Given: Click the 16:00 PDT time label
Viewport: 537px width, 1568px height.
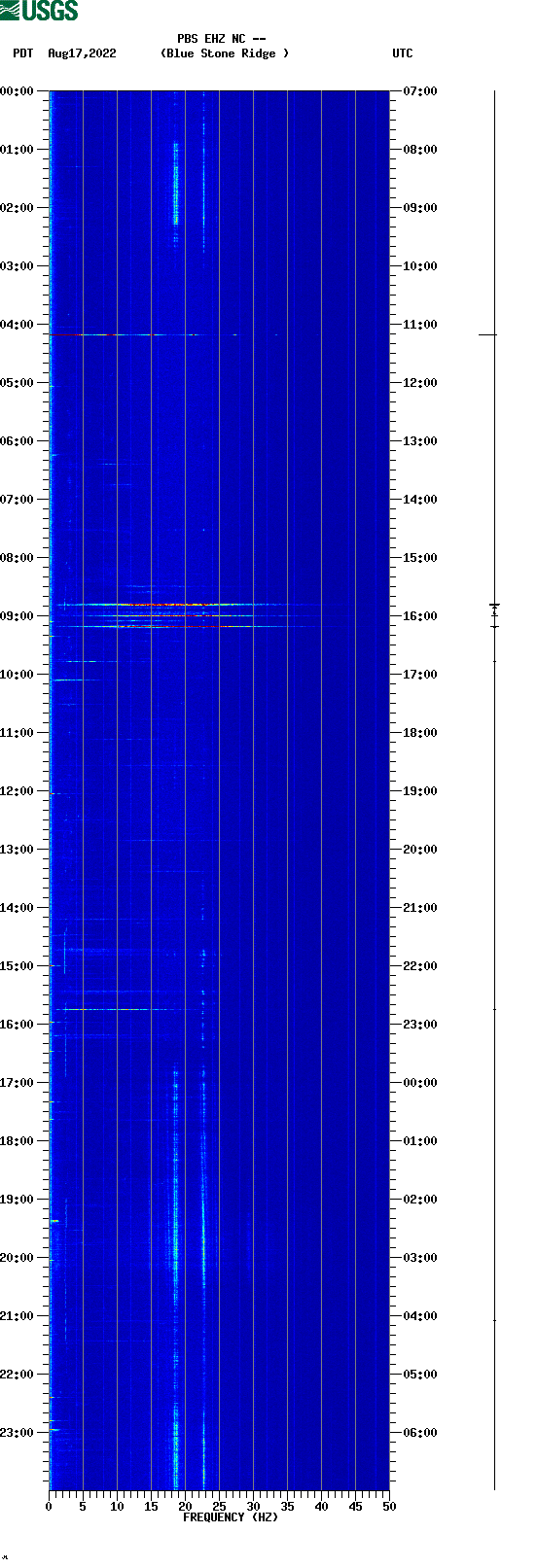Looking at the screenshot, I should tap(17, 1024).
